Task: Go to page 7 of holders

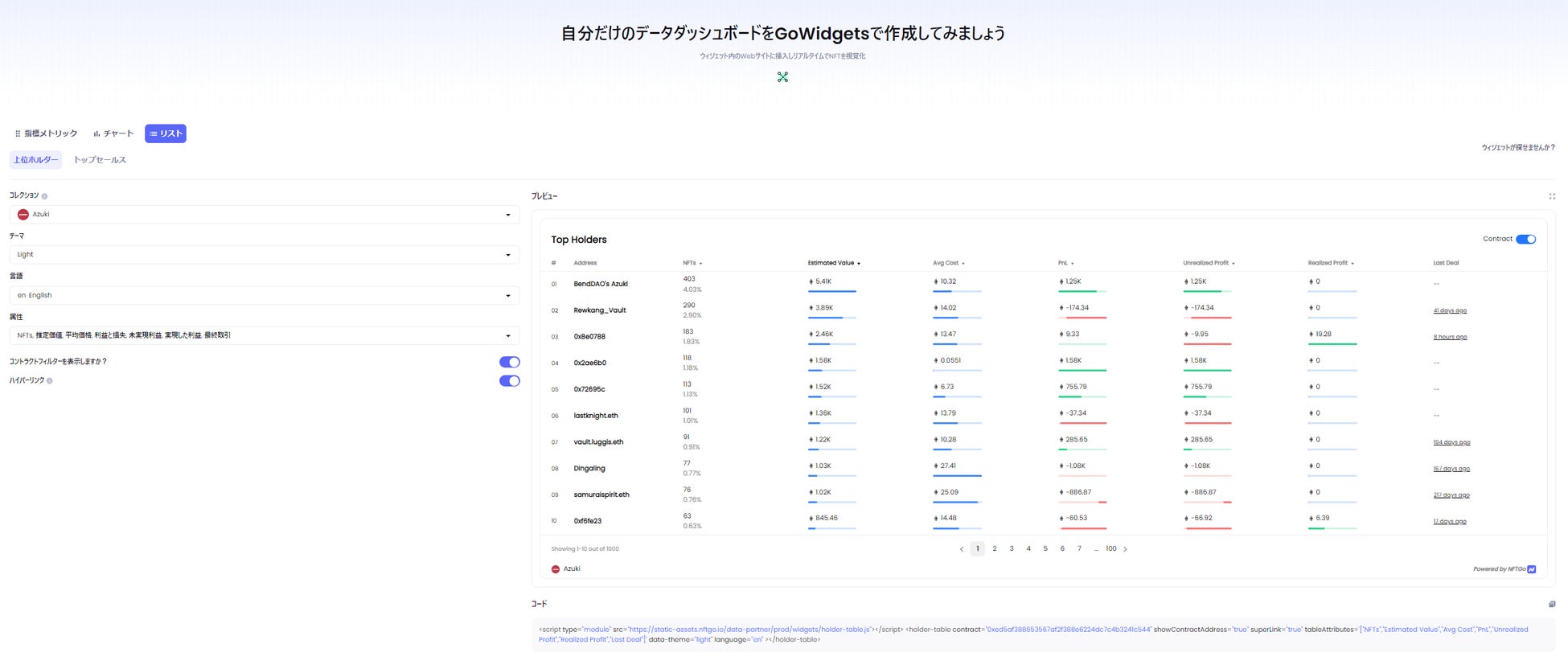Action: pos(1079,549)
